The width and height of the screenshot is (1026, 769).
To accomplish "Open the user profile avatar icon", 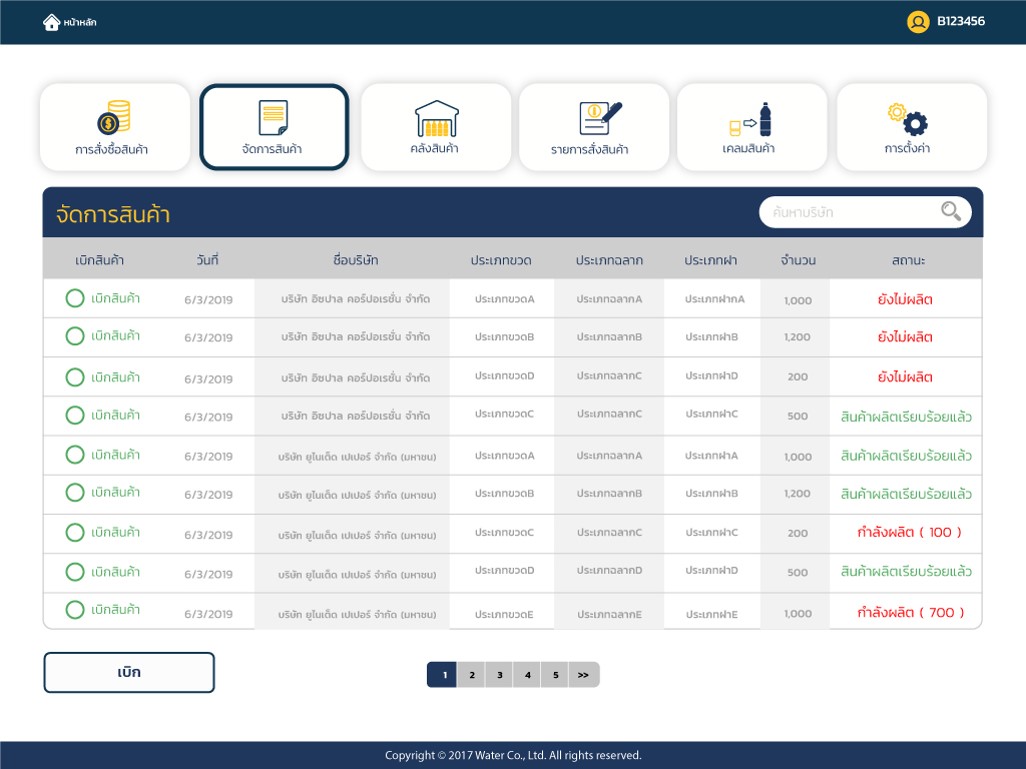I will (918, 21).
